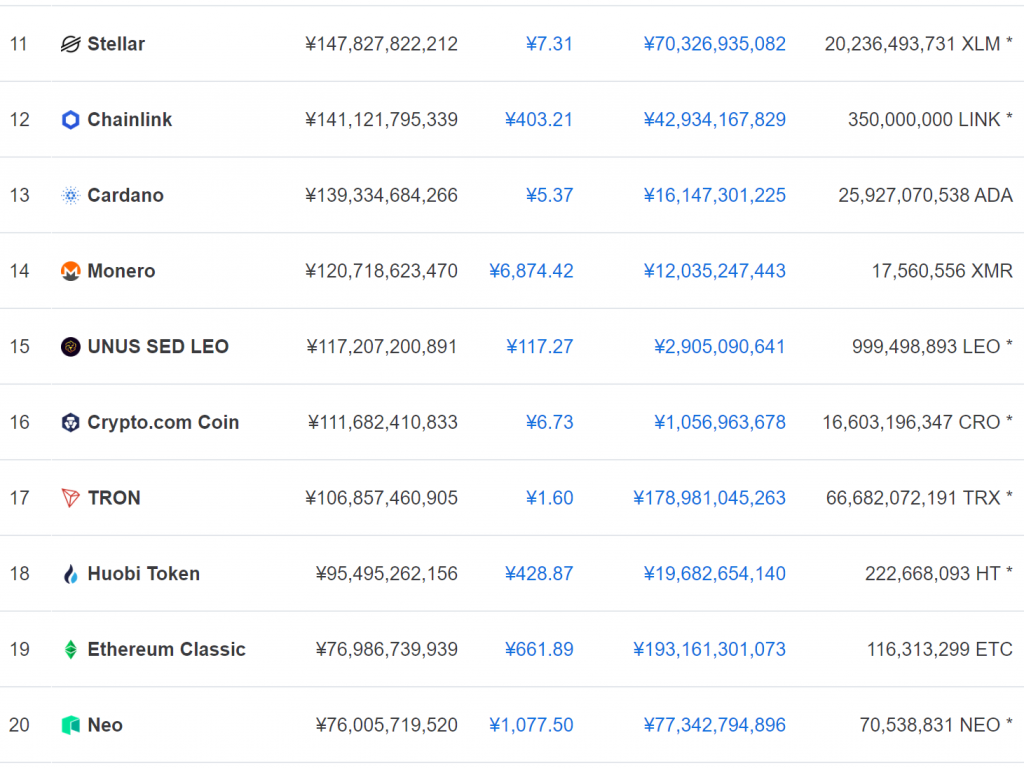This screenshot has width=1024, height=768.
Task: Click Ethereum Classic volume ¥193,161,301,073
Action: click(709, 650)
